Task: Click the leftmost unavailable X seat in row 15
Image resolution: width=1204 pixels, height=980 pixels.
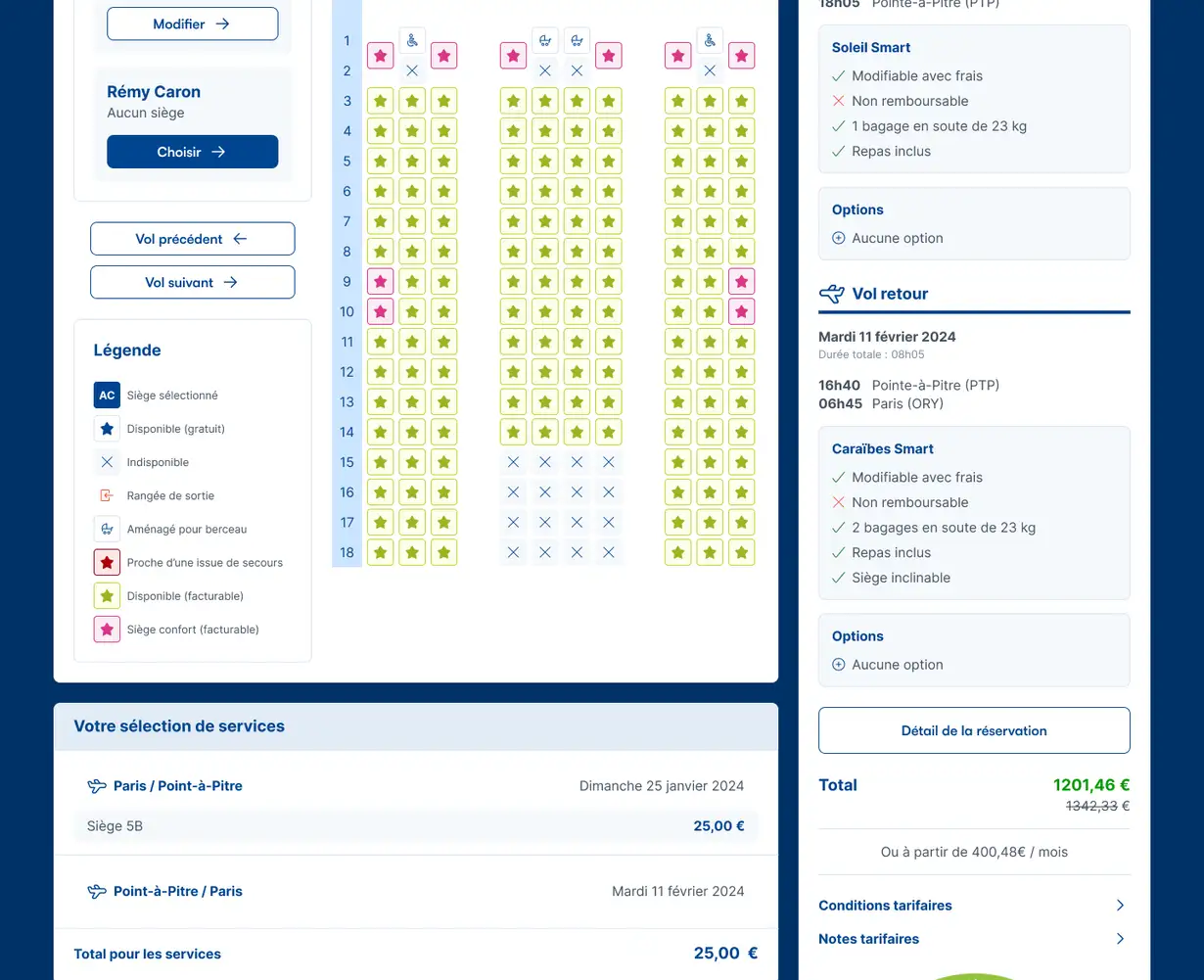Action: tap(514, 462)
